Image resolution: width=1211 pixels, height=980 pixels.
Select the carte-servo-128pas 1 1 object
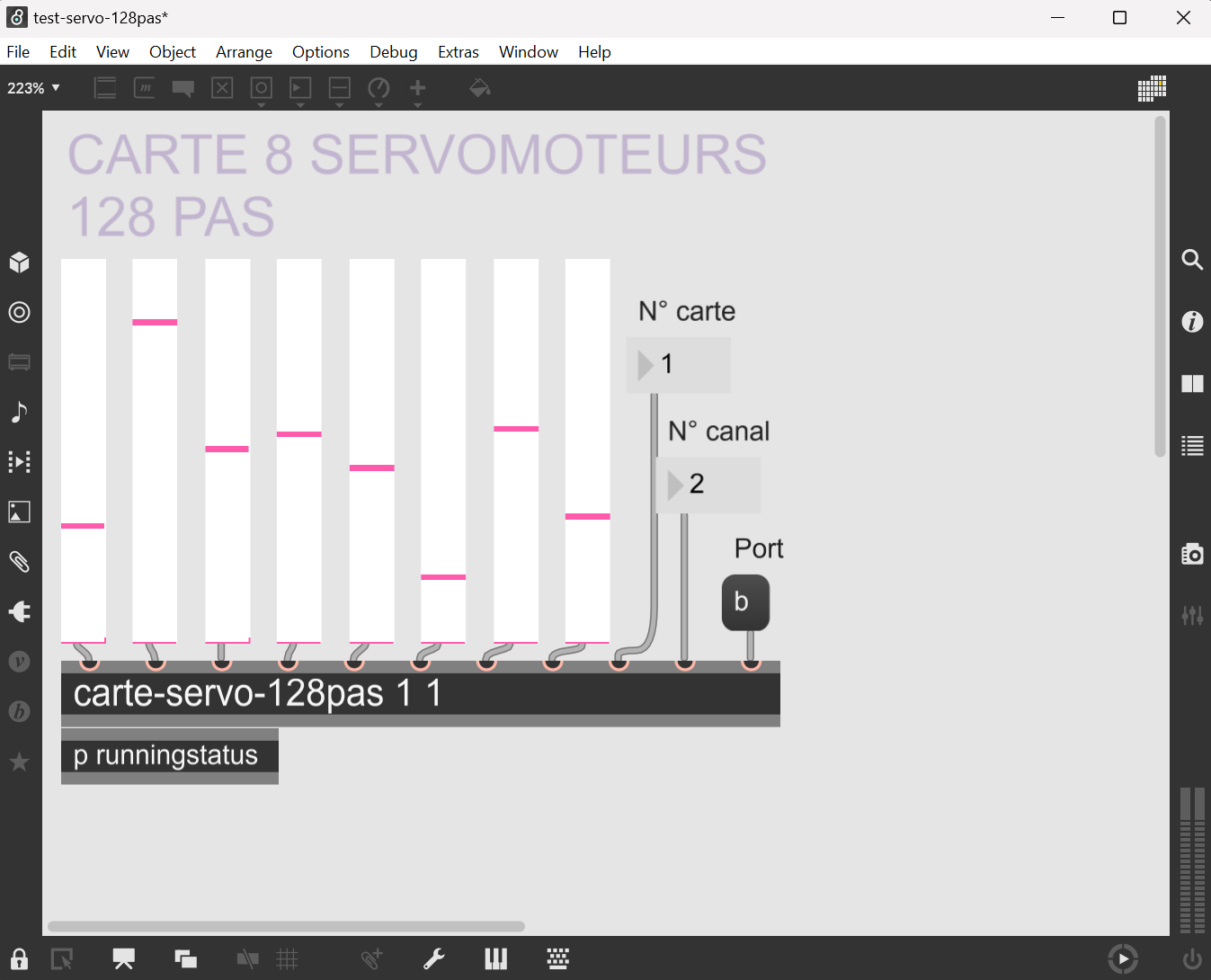(421, 694)
